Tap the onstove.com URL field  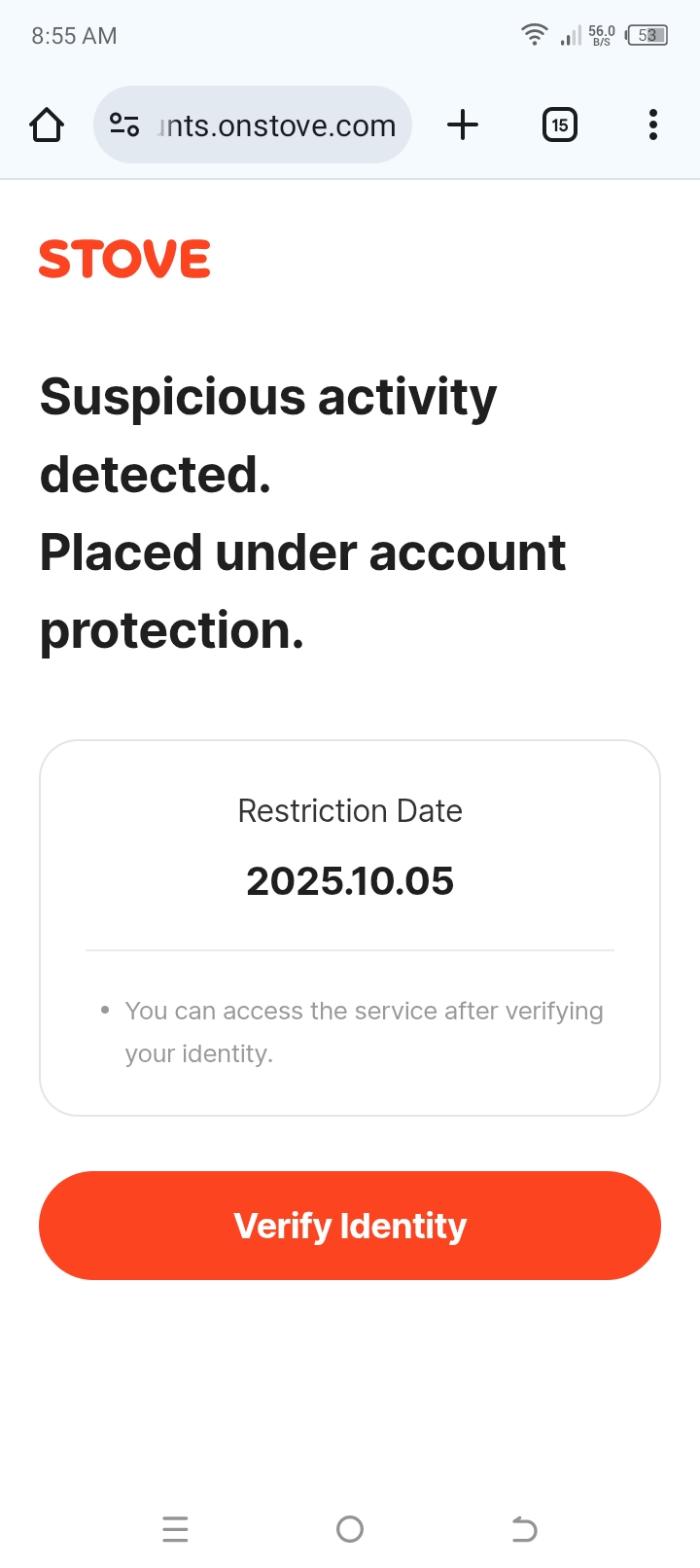pyautogui.click(x=277, y=125)
